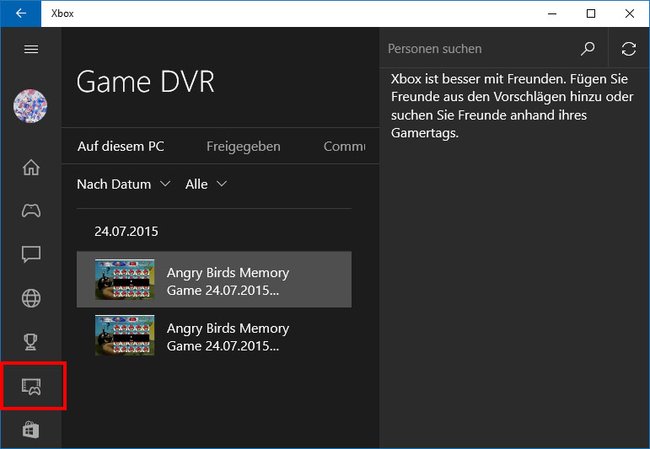Image resolution: width=650 pixels, height=449 pixels.
Task: Open the cut-off Community tab
Action: point(344,146)
